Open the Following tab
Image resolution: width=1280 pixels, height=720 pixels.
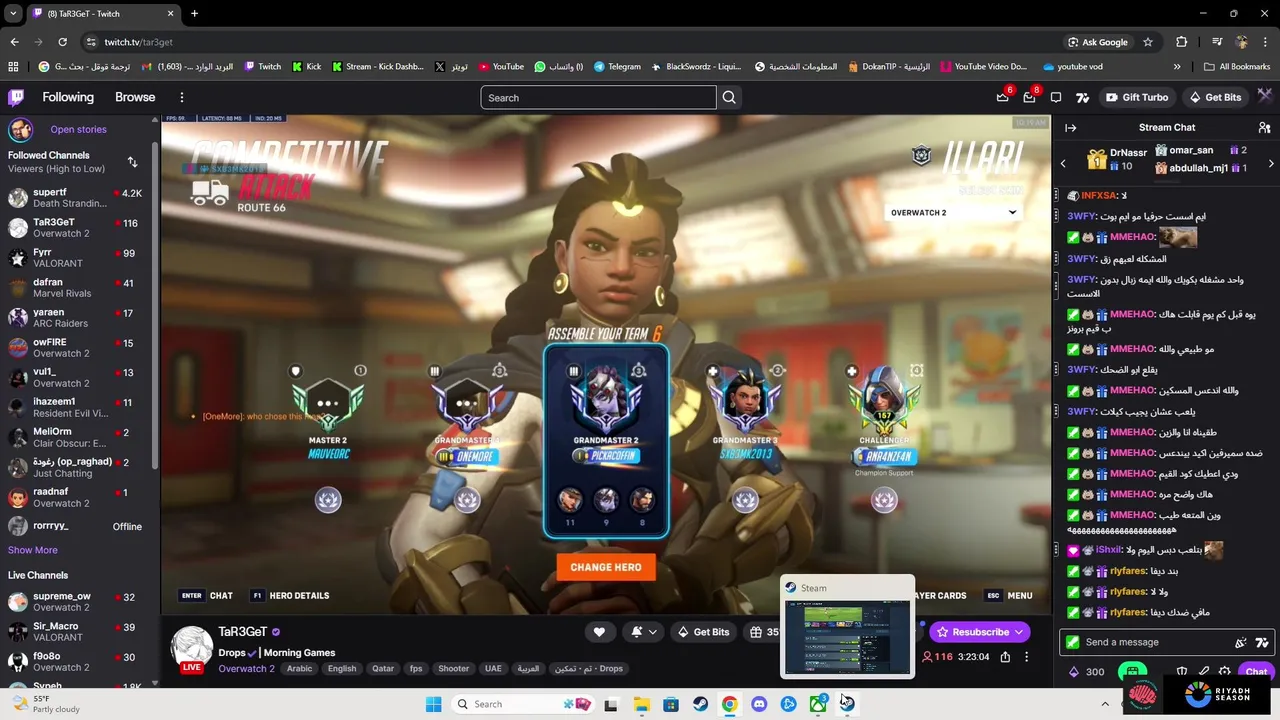point(68,97)
